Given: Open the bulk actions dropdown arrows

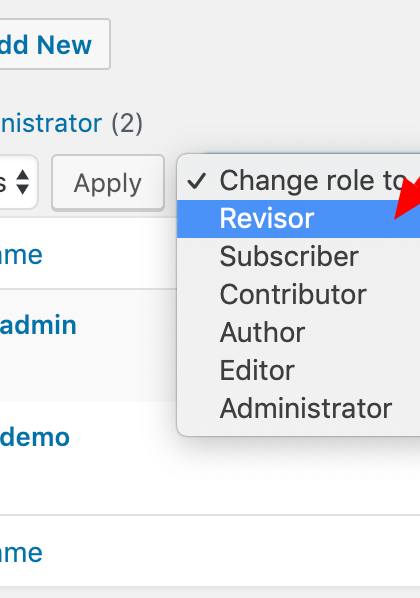Looking at the screenshot, I should pyautogui.click(x=19, y=182).
